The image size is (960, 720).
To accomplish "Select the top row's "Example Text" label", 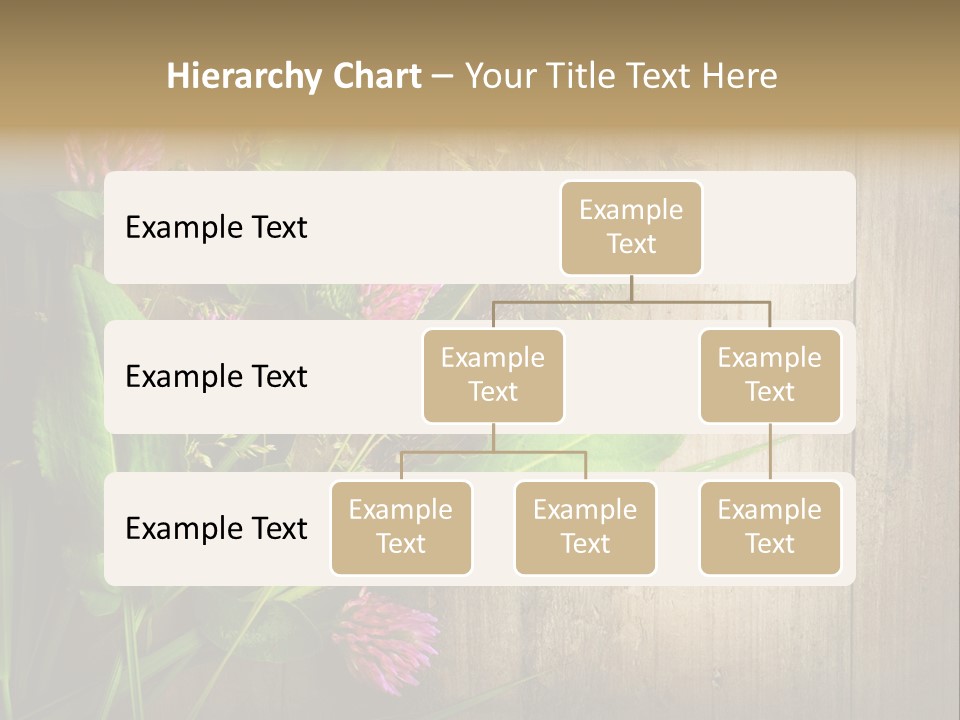I will [216, 228].
